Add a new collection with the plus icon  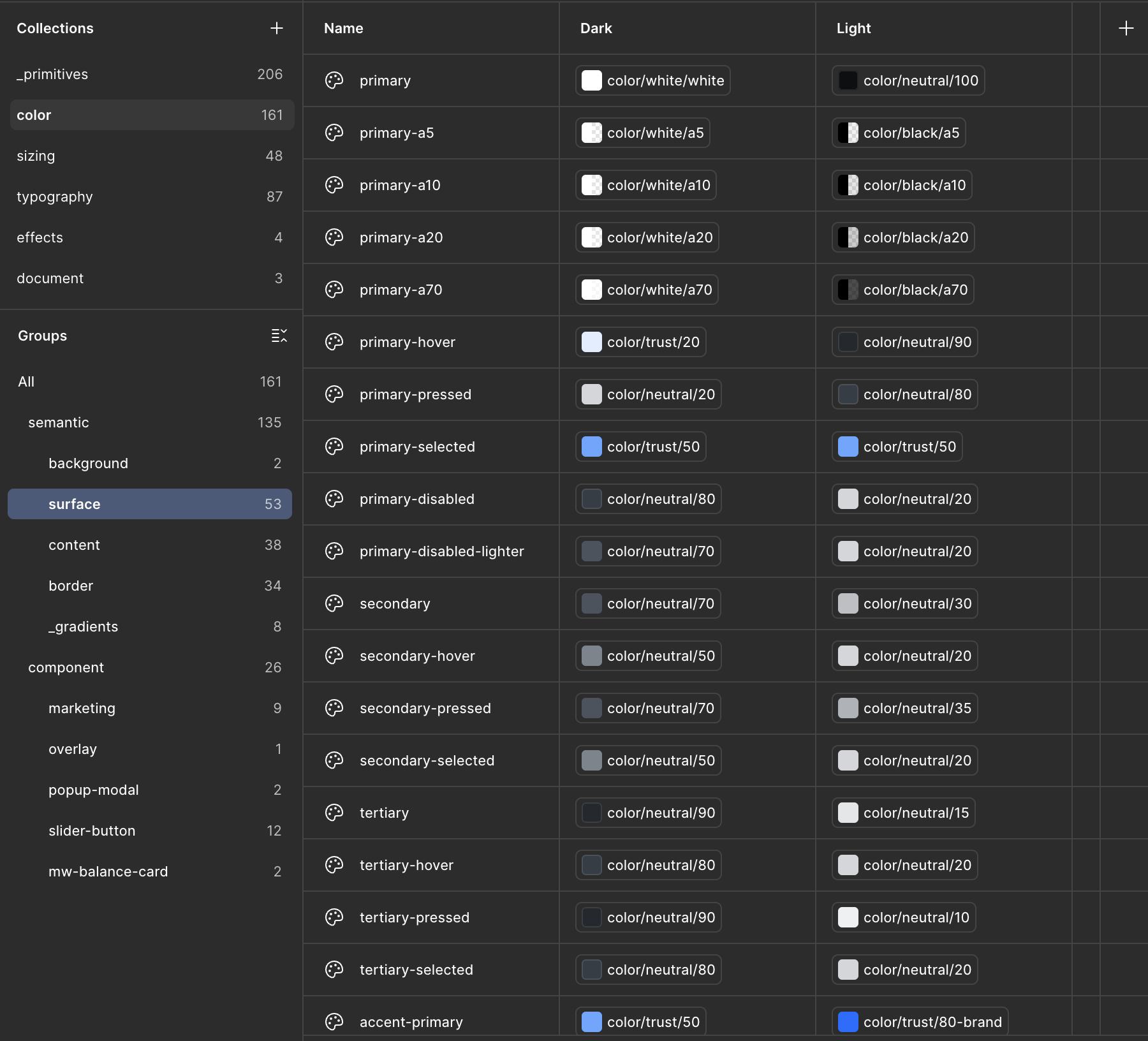[277, 28]
